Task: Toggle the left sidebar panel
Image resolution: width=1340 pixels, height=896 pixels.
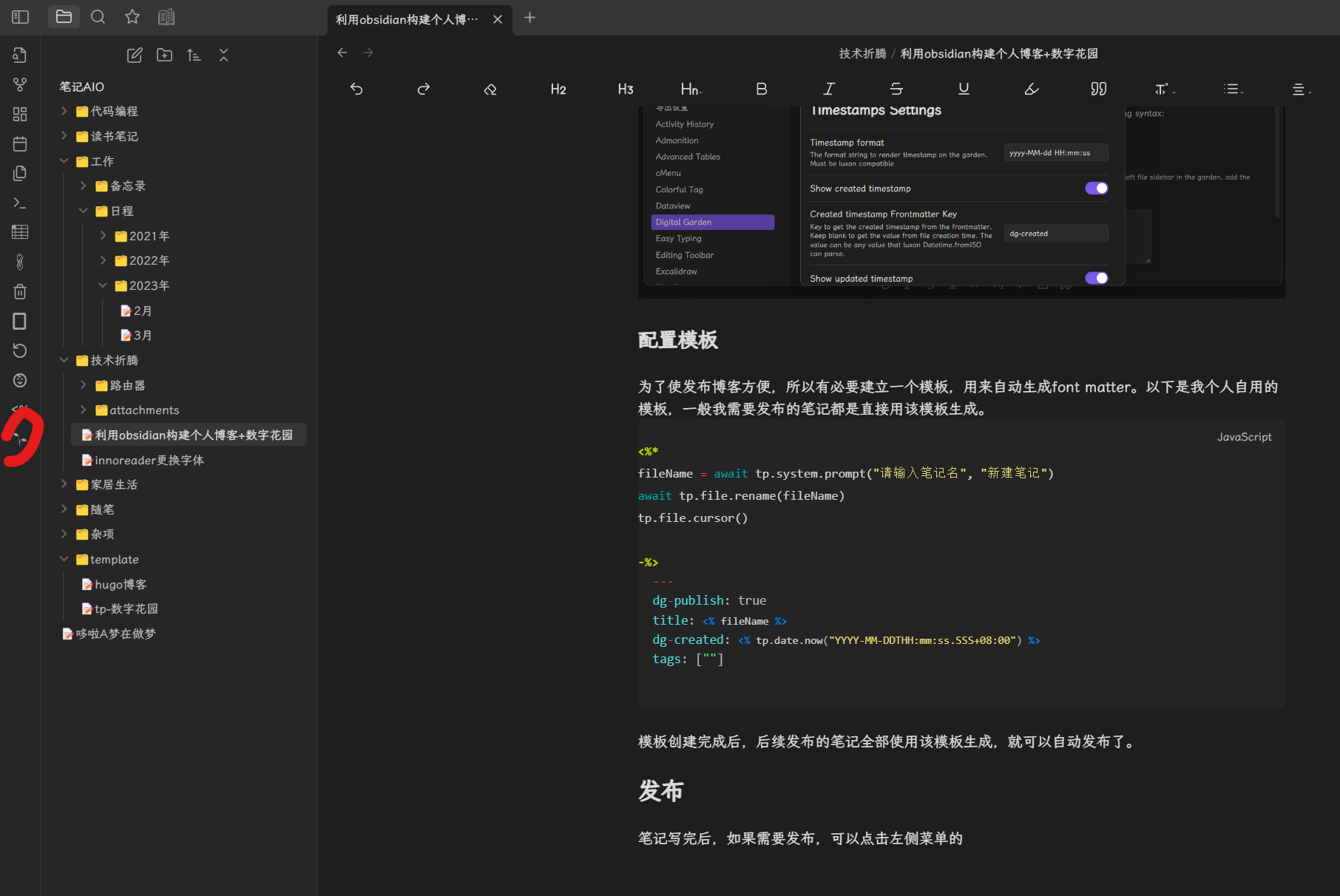Action: 20,17
